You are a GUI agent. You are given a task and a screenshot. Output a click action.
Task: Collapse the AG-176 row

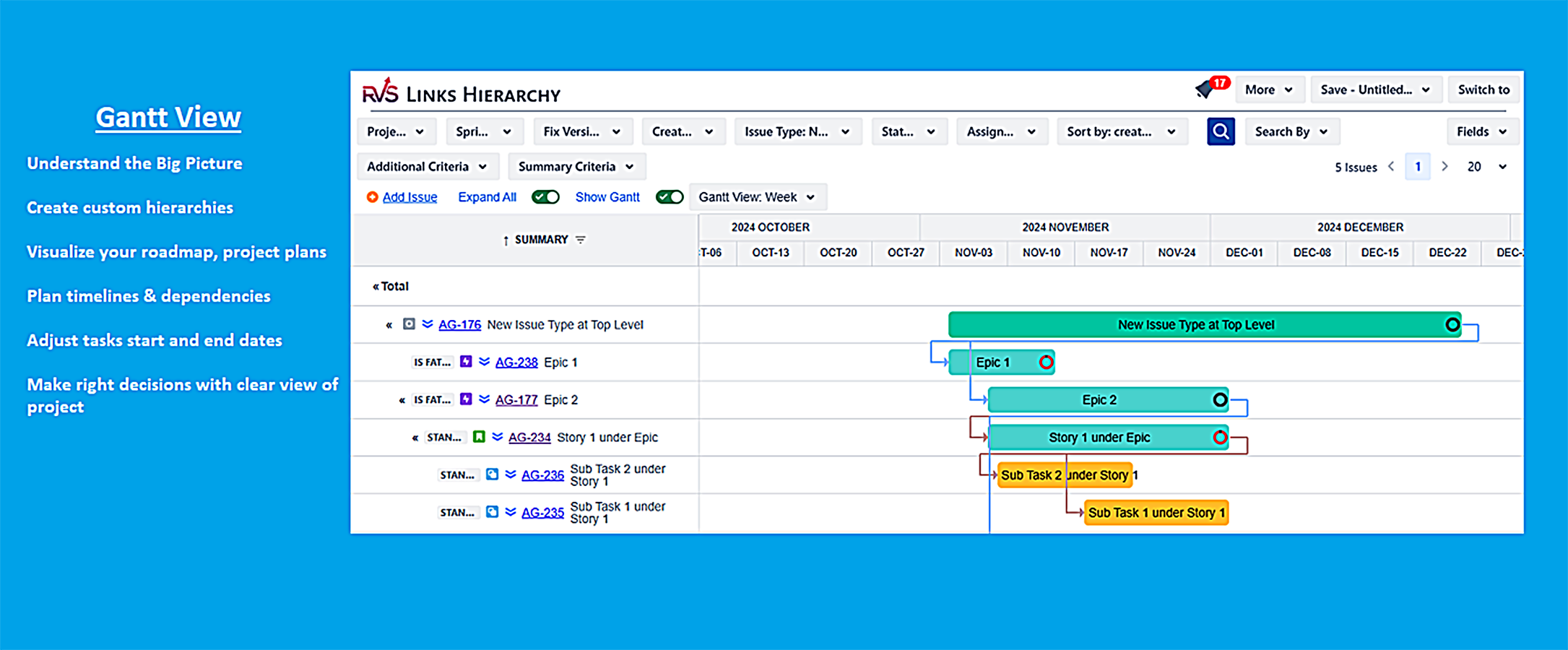point(389,325)
